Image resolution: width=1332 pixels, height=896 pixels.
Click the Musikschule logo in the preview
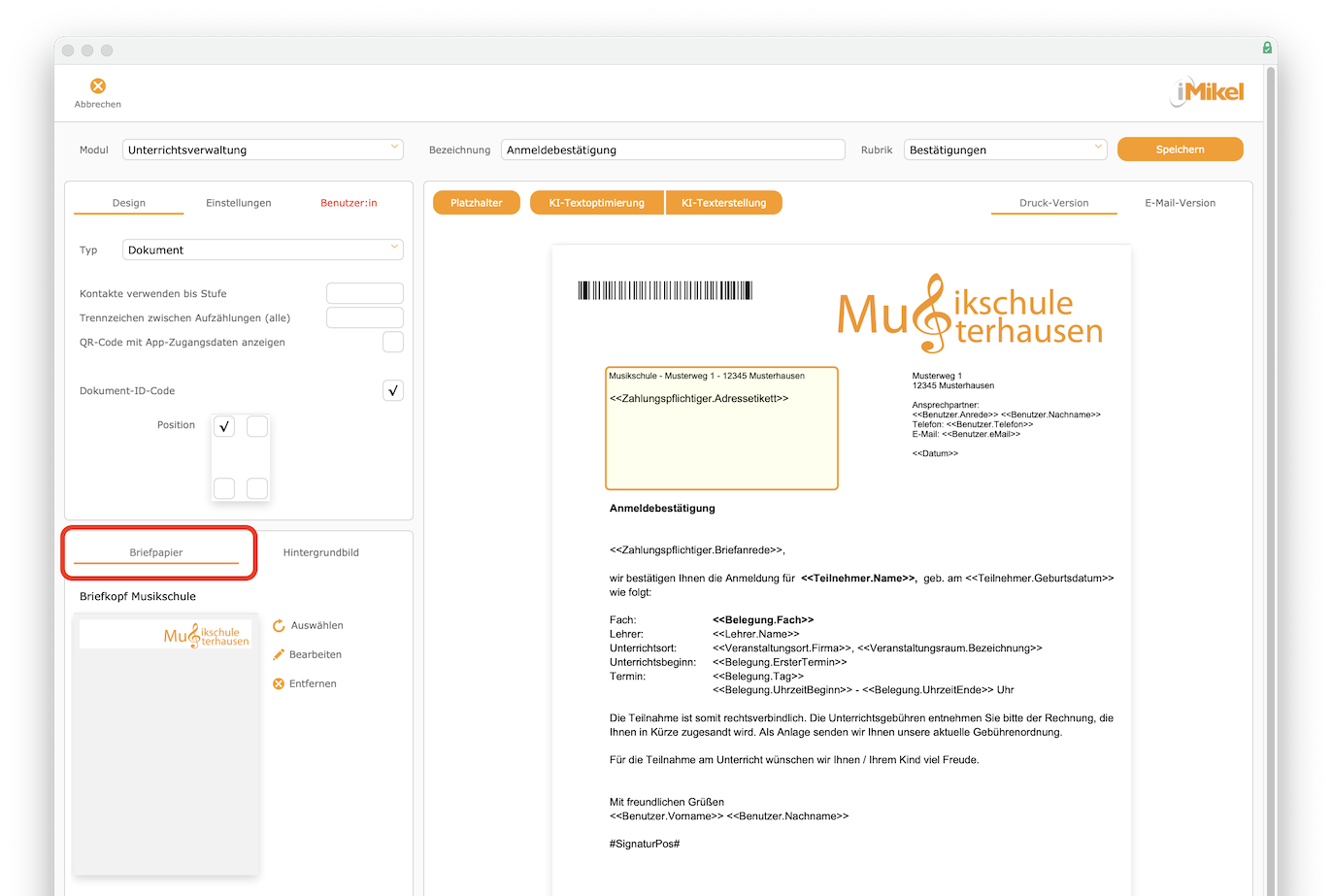pyautogui.click(x=970, y=313)
